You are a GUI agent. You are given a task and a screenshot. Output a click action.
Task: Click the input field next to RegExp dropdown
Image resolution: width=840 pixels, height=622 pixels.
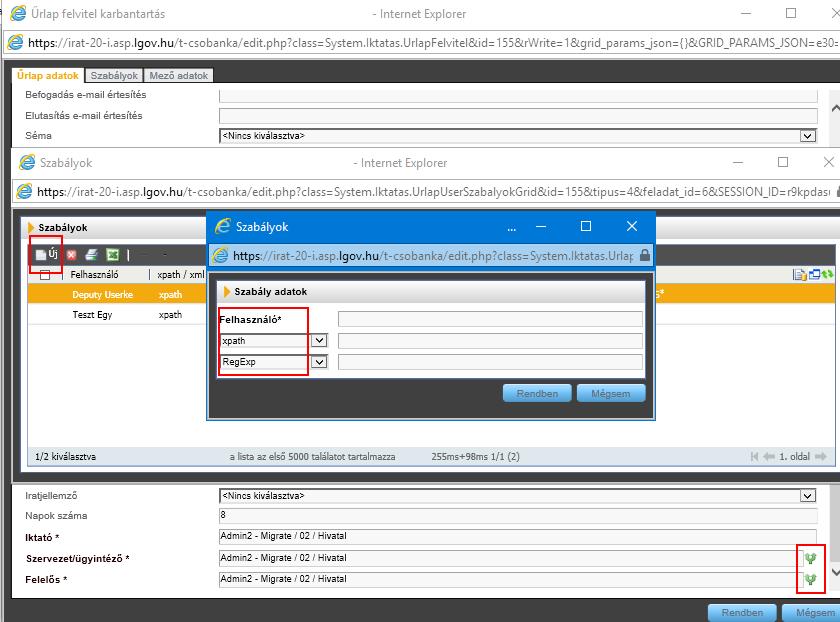(x=490, y=362)
